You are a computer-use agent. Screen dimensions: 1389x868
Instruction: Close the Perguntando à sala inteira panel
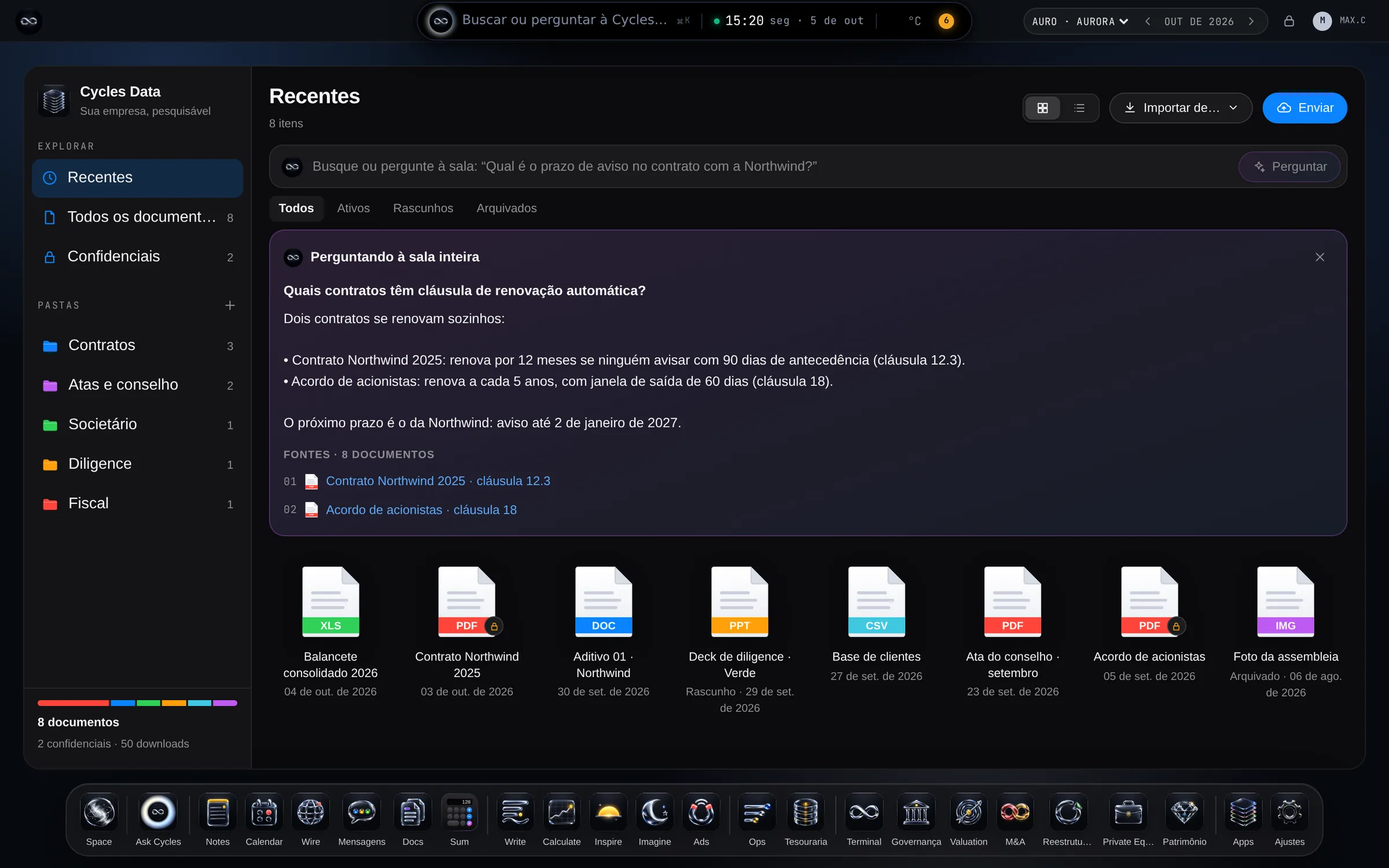(1320, 257)
